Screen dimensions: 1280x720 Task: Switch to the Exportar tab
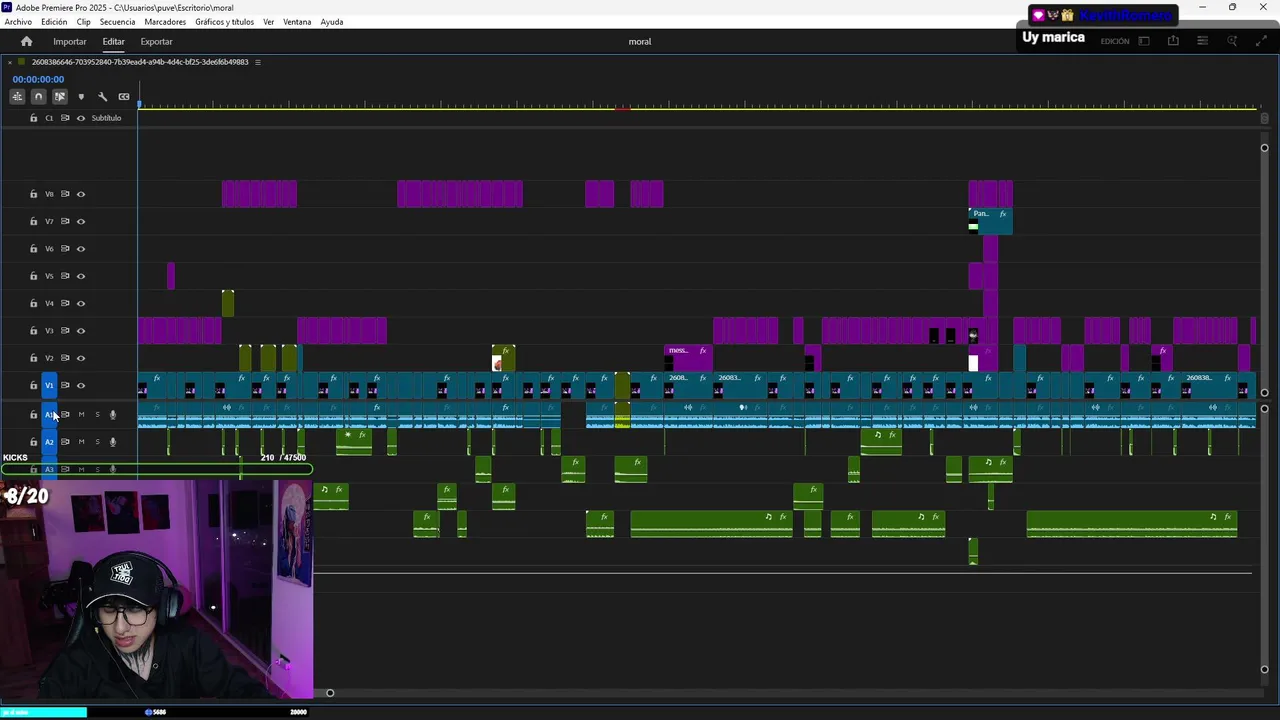156,41
